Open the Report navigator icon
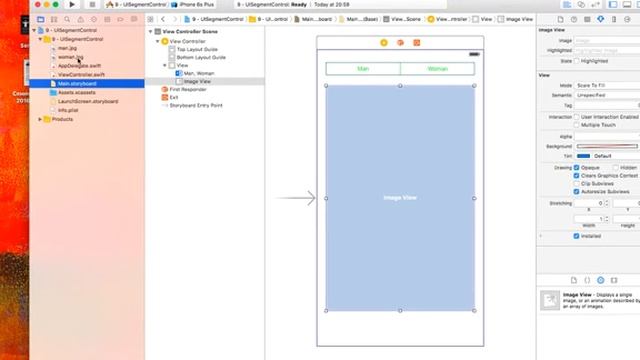Screen dimensions: 640x360 (134, 19)
